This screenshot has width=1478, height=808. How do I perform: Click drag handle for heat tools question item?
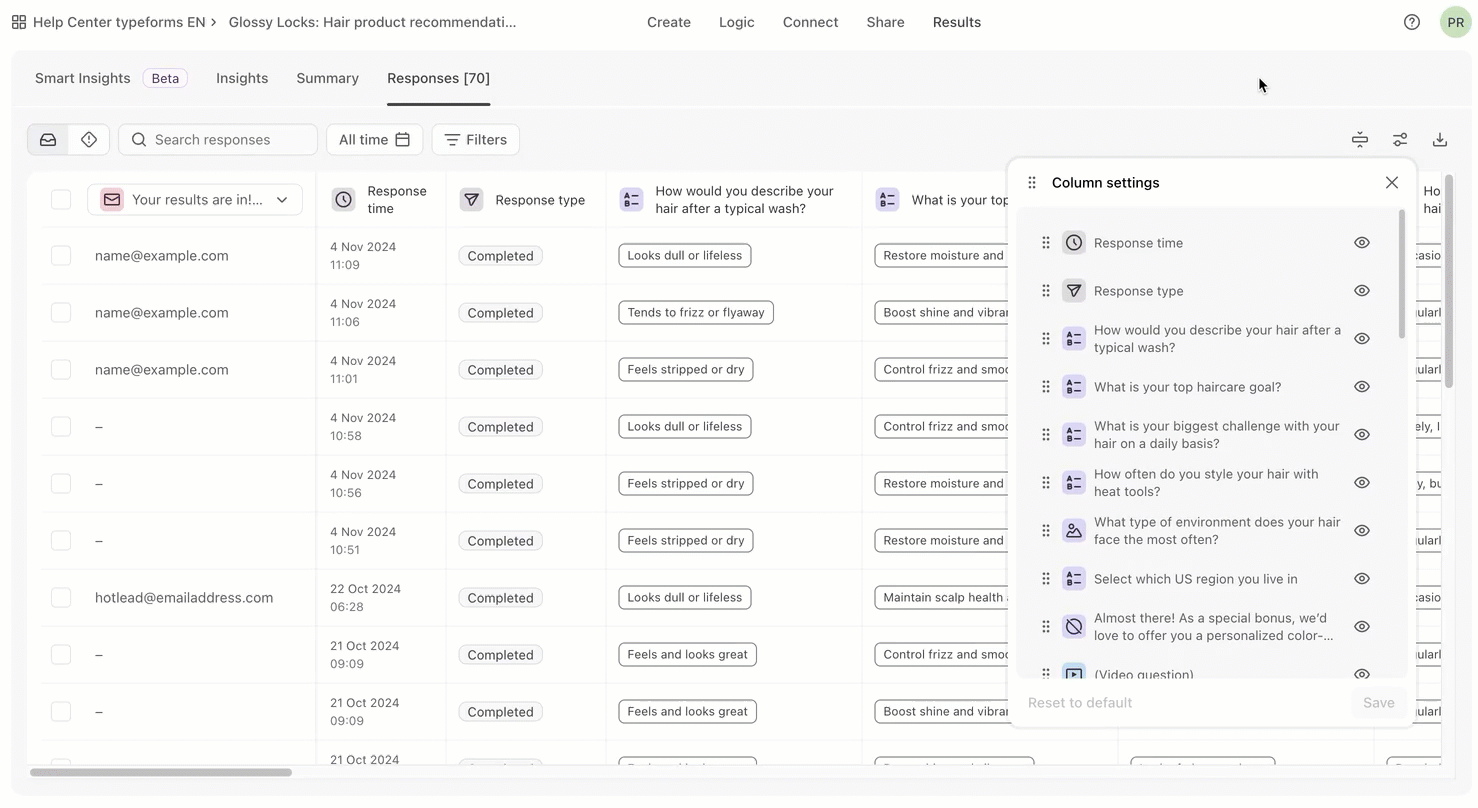click(1046, 483)
